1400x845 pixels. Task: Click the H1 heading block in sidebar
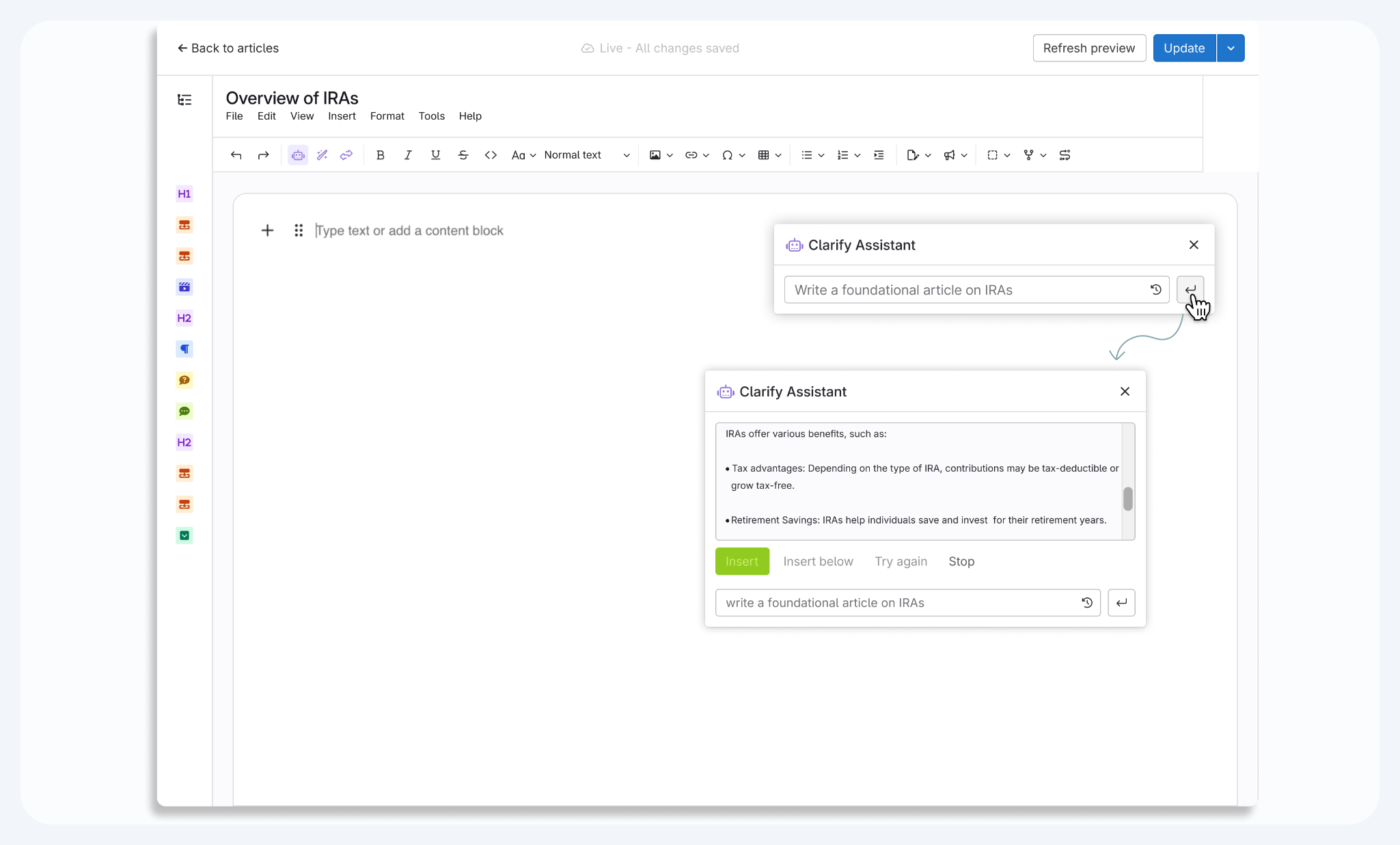184,194
